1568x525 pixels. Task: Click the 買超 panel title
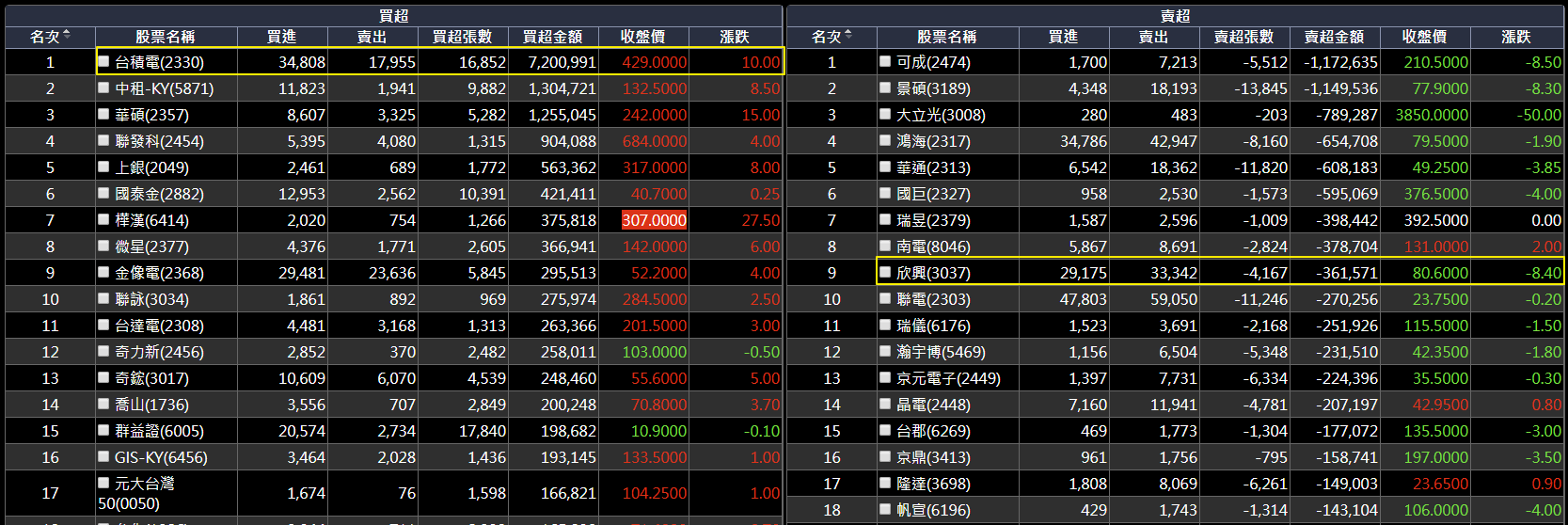click(393, 16)
